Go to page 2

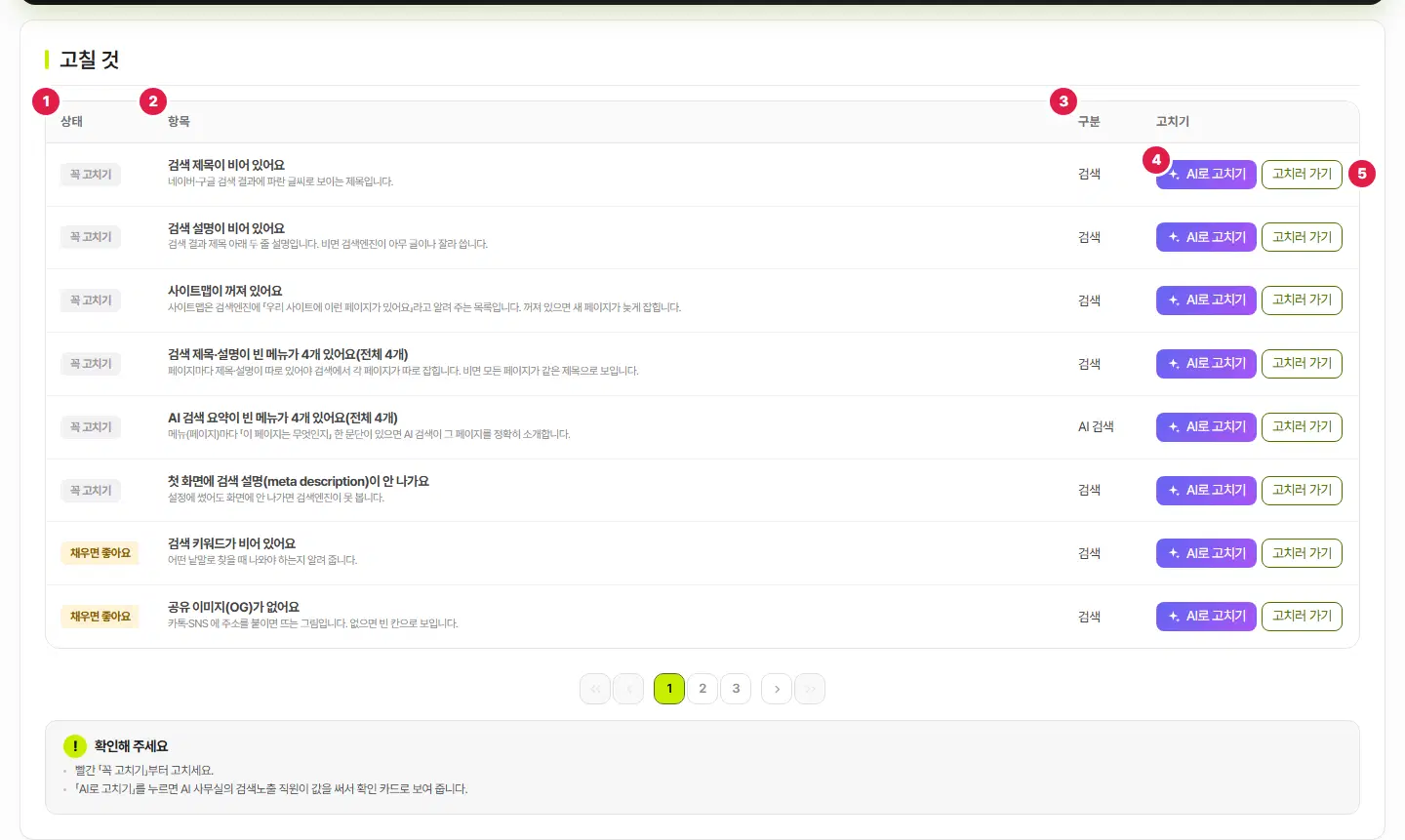[702, 689]
